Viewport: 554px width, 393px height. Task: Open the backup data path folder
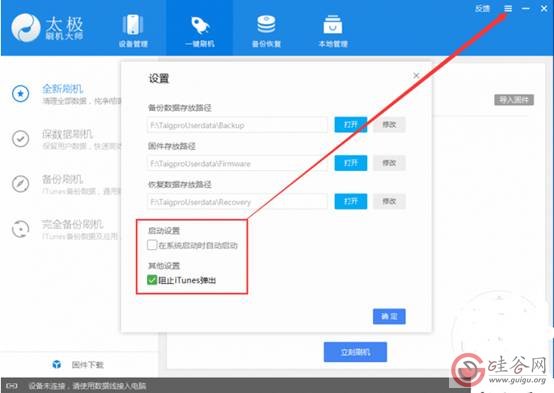pos(351,125)
